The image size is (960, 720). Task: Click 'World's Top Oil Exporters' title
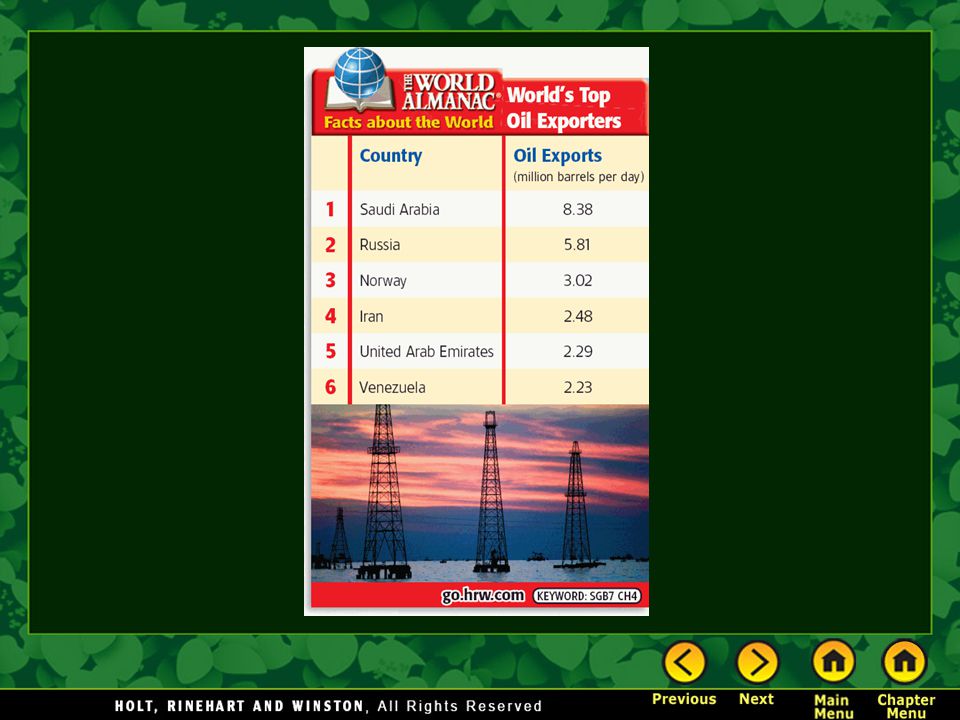coord(563,108)
